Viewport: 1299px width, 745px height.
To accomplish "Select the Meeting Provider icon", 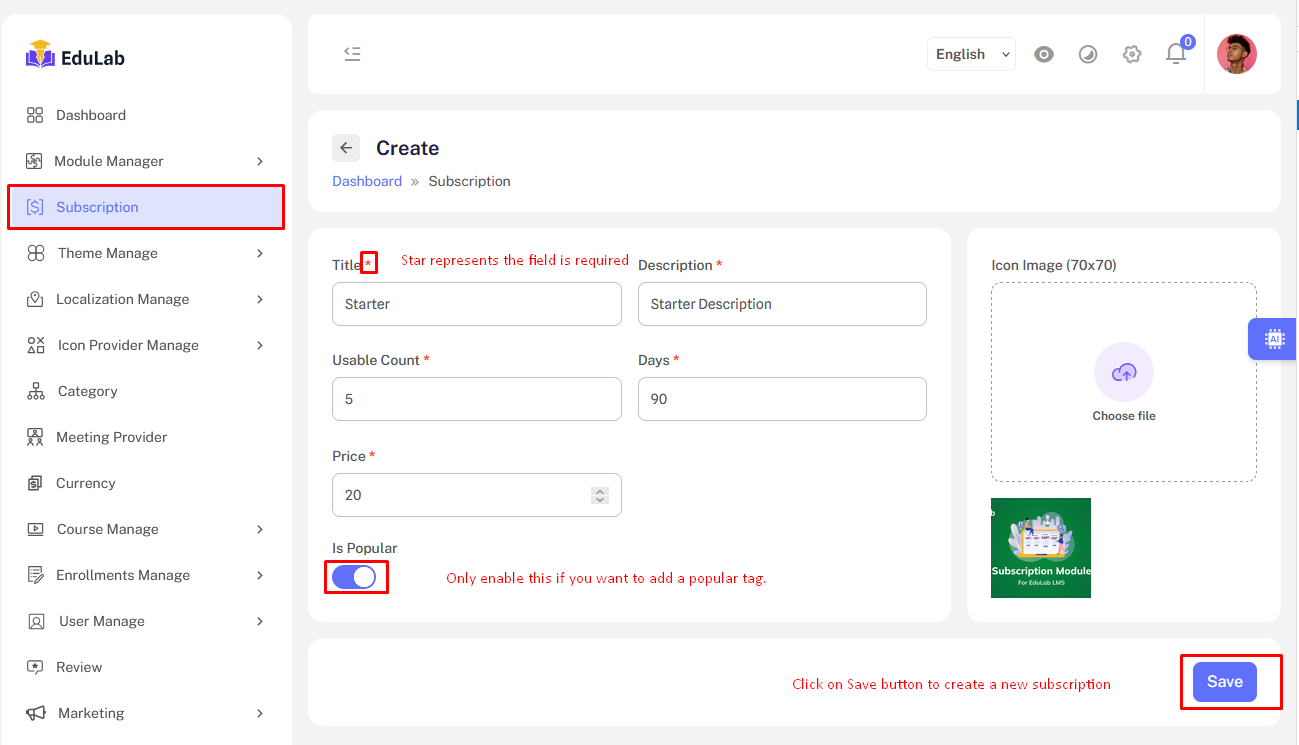I will [33, 437].
